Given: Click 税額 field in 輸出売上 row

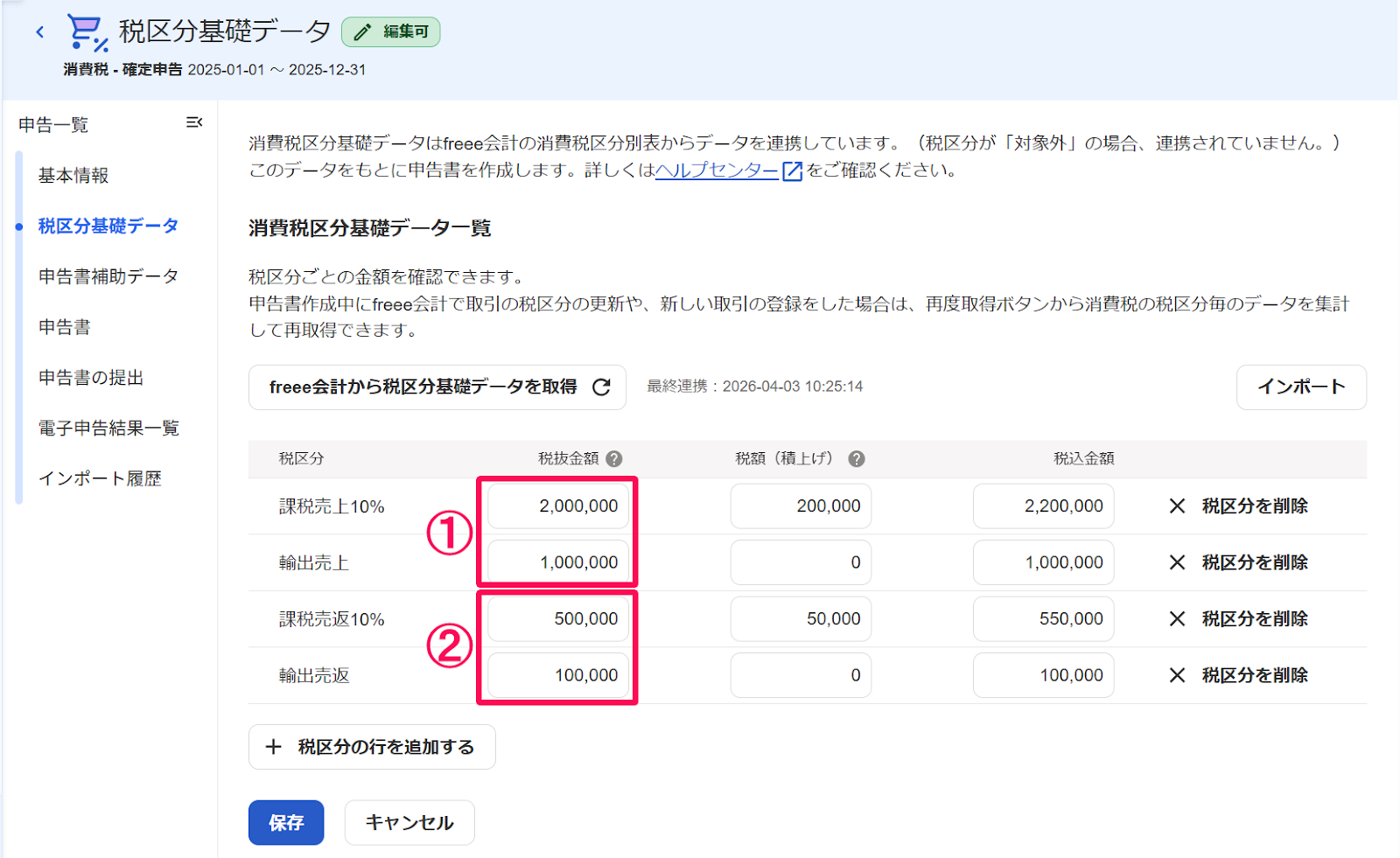Looking at the screenshot, I should coord(801,562).
